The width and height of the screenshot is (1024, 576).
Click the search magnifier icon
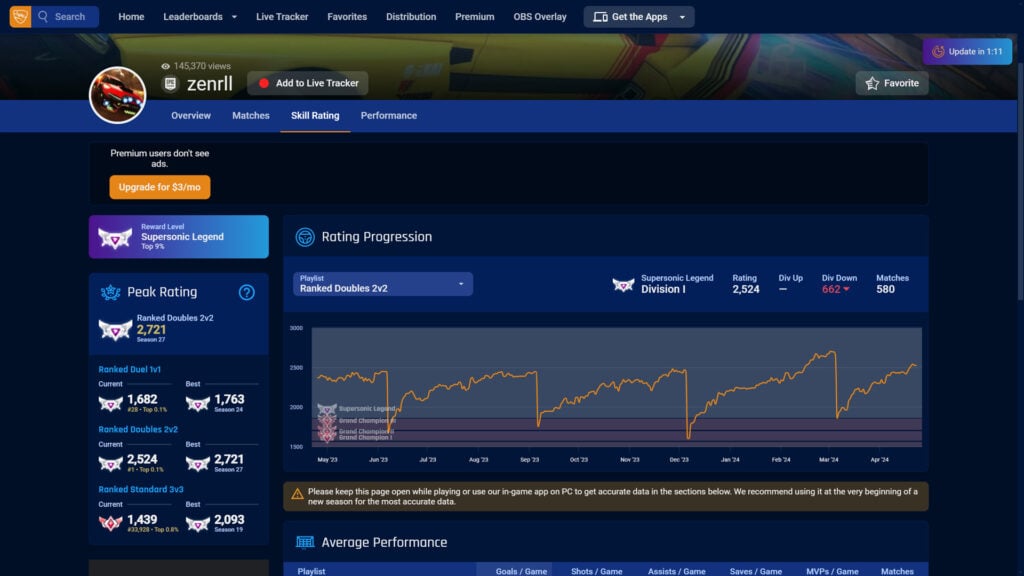tap(43, 16)
